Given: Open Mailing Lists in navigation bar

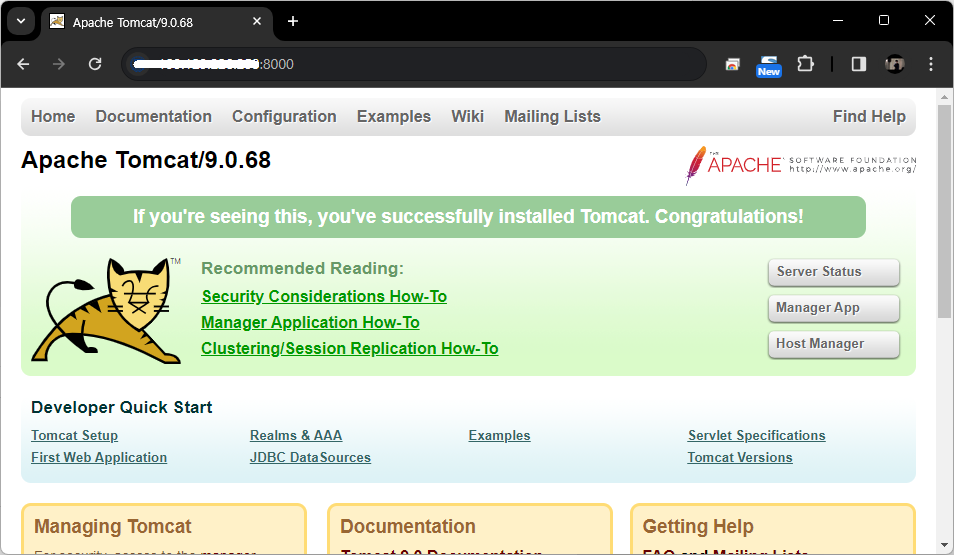Looking at the screenshot, I should [x=552, y=116].
